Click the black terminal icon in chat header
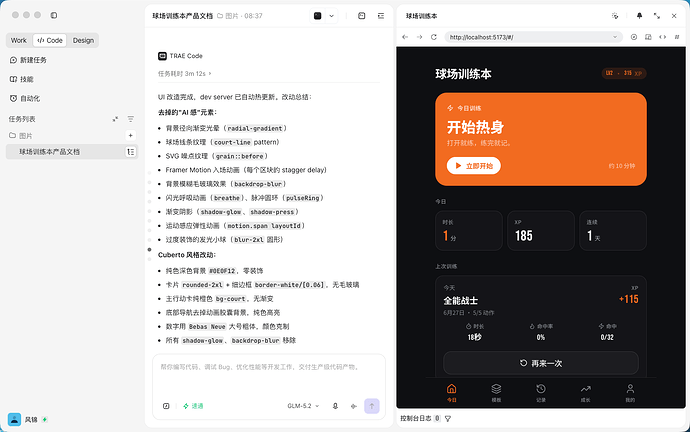The width and height of the screenshot is (690, 432). pos(318,16)
